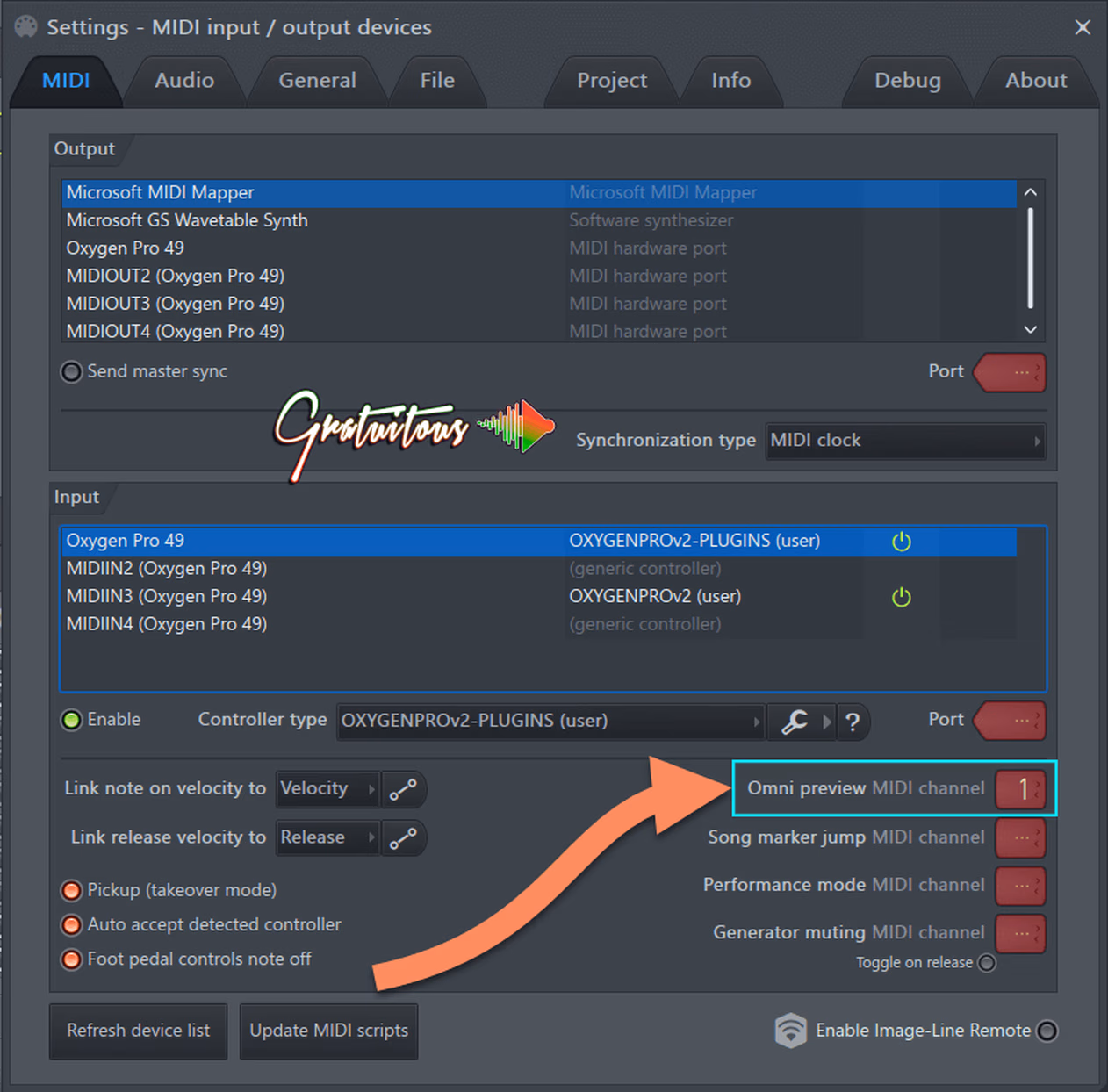Select Oxygen Pro 49 input device
This screenshot has height=1092, width=1108.
point(539,542)
